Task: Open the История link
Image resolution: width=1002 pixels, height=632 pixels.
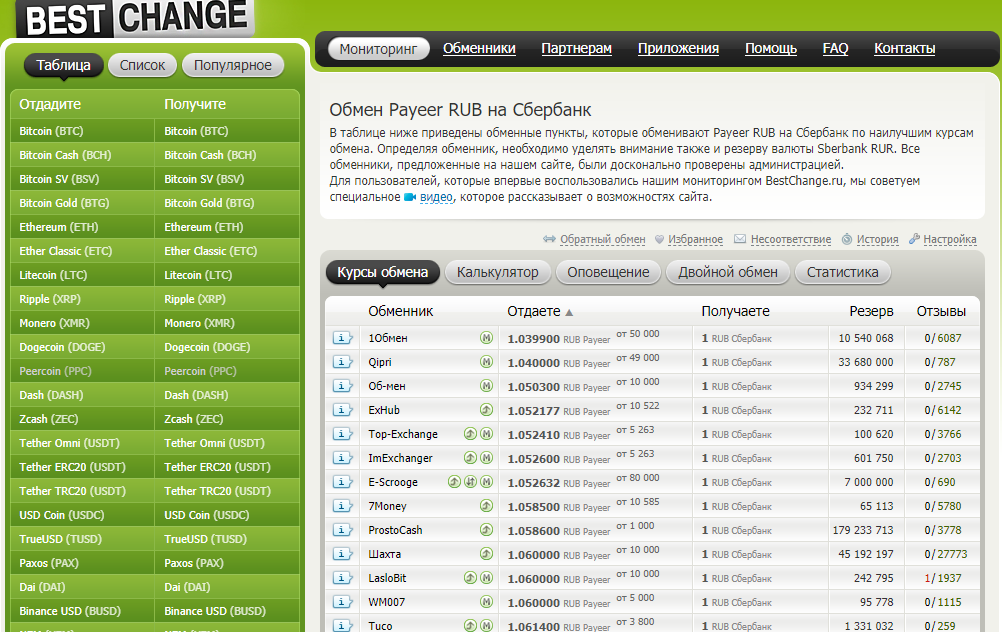Action: tap(877, 239)
